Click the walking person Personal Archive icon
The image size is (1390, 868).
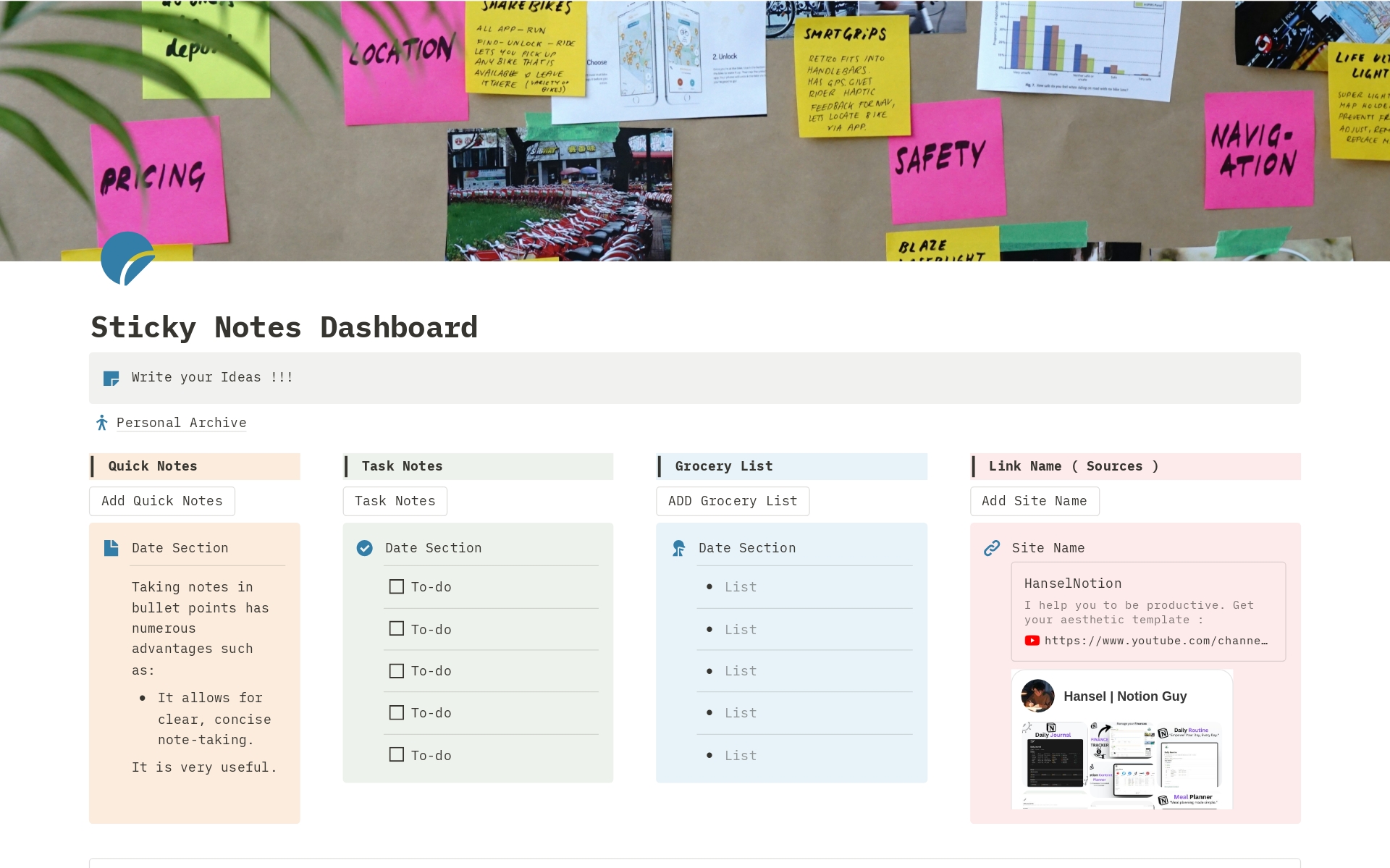(102, 423)
